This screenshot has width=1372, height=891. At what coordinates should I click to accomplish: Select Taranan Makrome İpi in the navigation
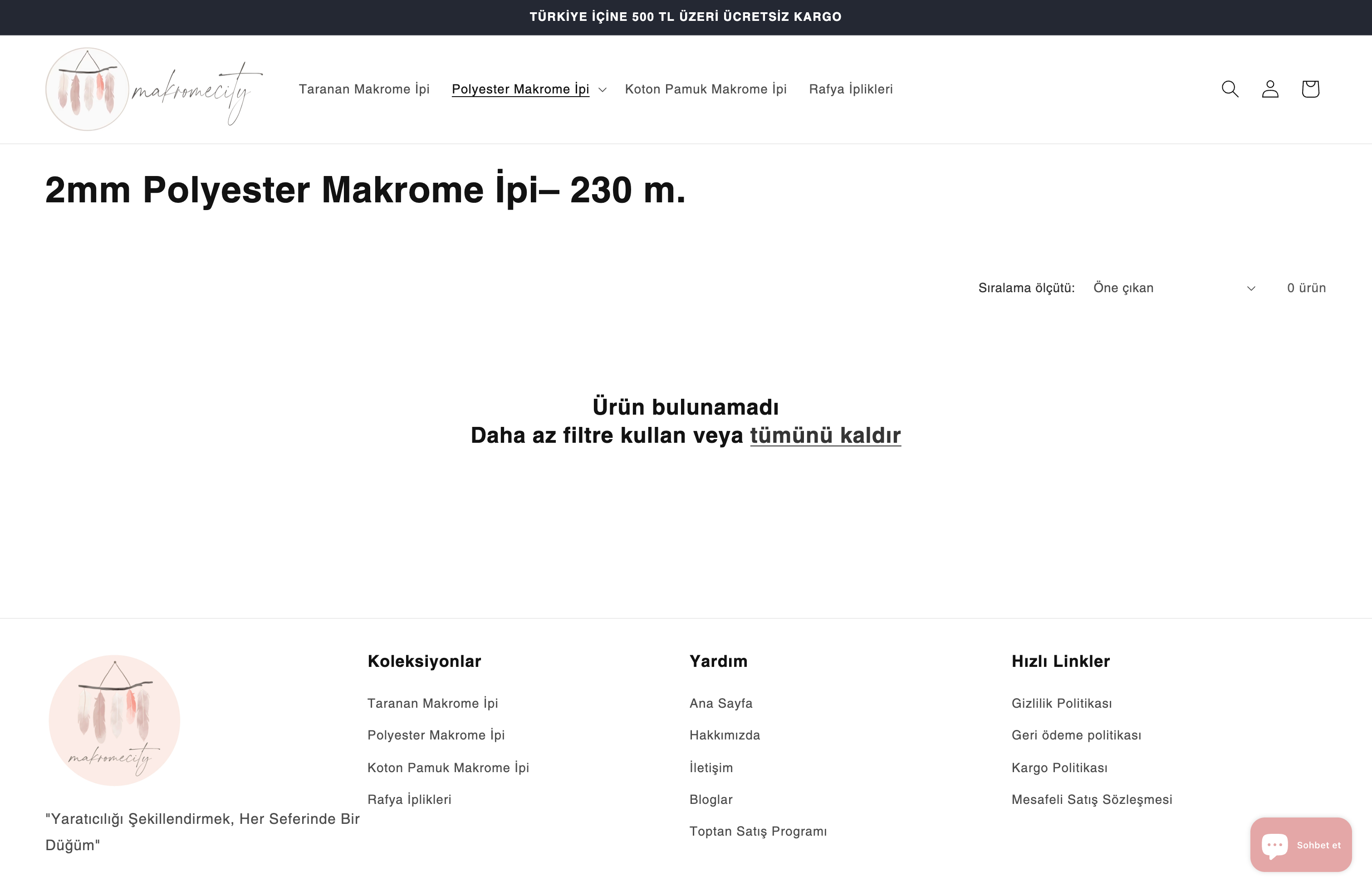364,89
